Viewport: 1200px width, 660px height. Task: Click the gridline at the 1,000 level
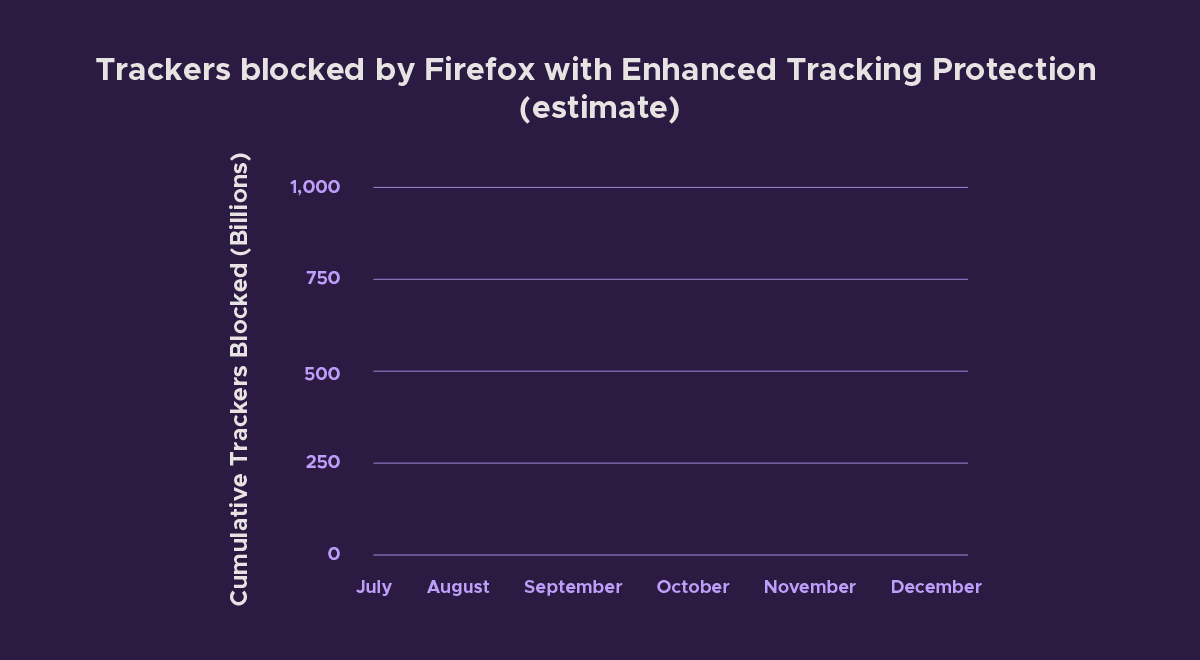click(670, 187)
